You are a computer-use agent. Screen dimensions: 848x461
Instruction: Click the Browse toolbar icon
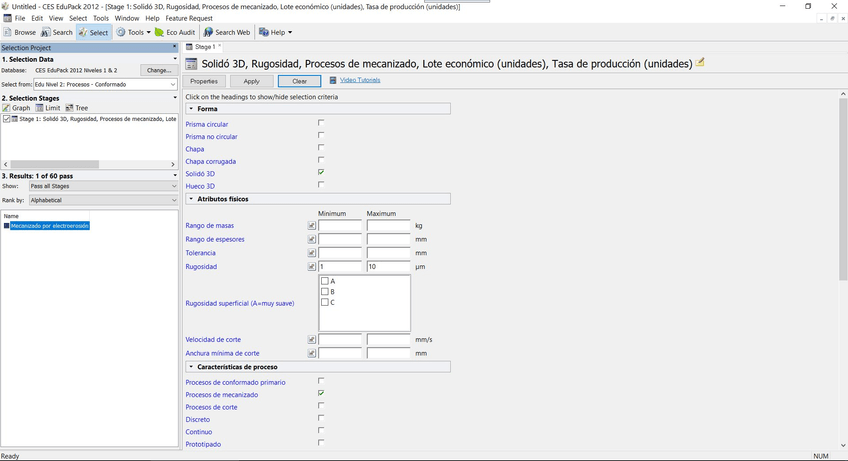(19, 32)
